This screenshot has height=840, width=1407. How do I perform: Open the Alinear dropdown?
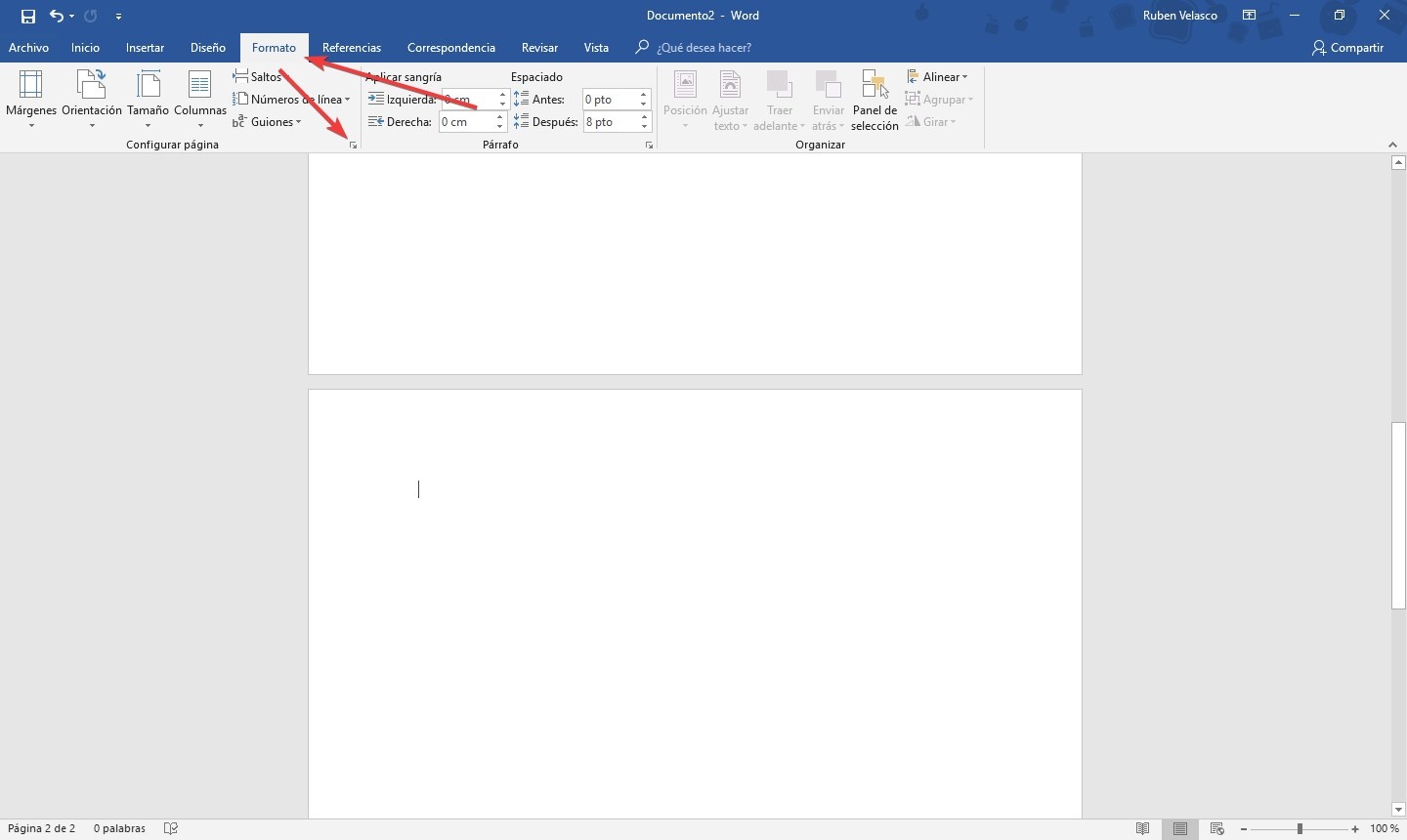(937, 76)
